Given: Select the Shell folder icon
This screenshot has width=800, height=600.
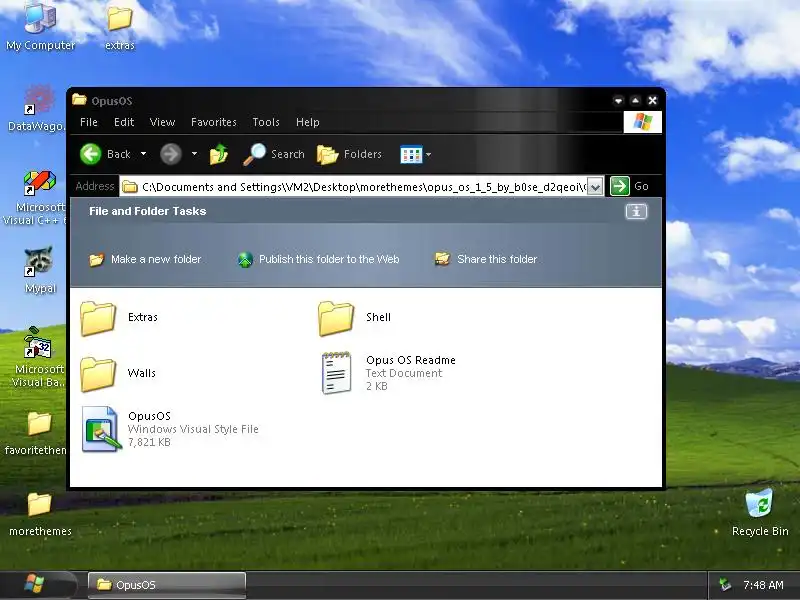Looking at the screenshot, I should [x=336, y=318].
